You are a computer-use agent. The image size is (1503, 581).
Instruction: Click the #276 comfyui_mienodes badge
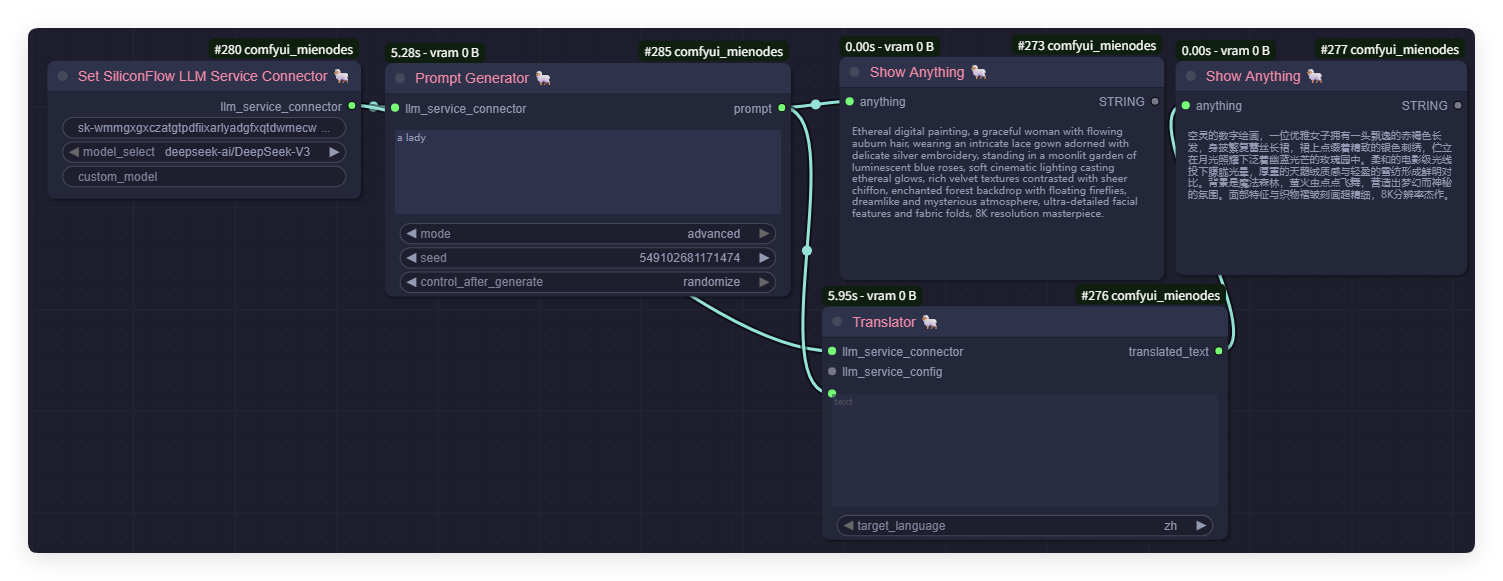pos(1151,295)
